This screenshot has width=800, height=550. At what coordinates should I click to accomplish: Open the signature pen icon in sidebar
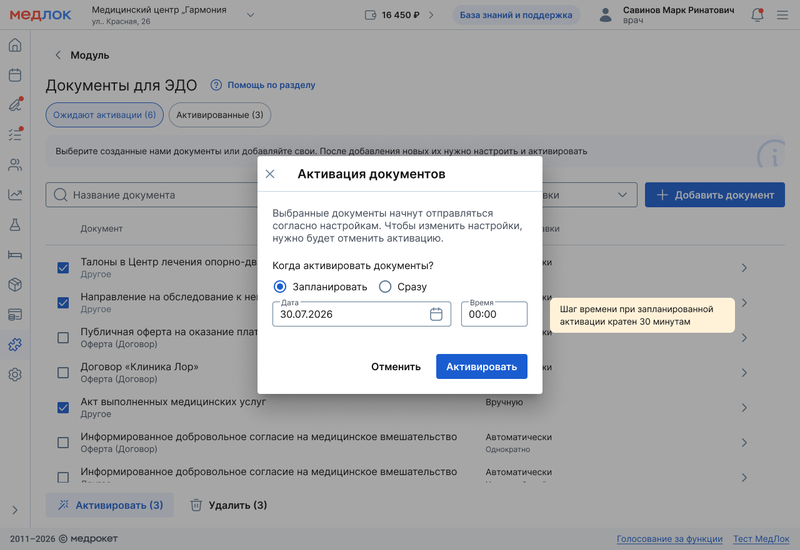click(x=15, y=105)
